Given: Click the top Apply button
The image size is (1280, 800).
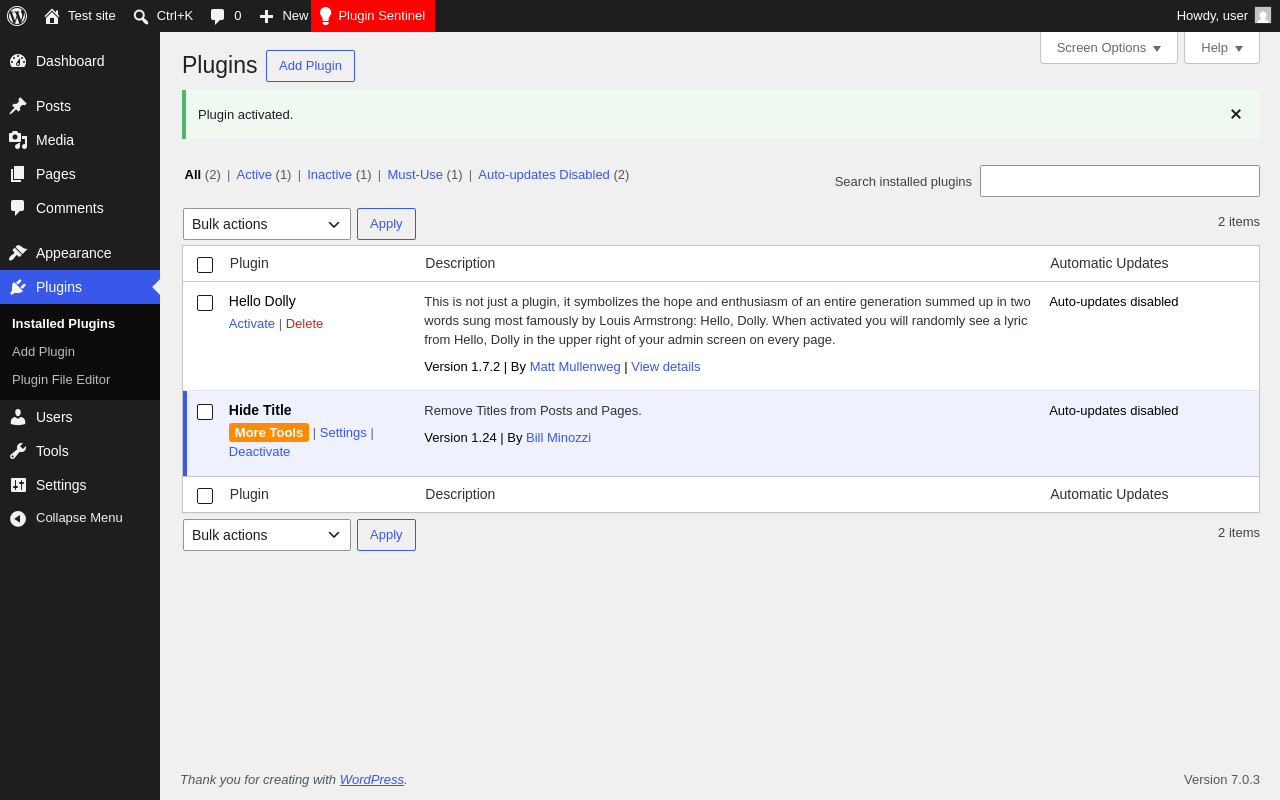Looking at the screenshot, I should point(386,224).
